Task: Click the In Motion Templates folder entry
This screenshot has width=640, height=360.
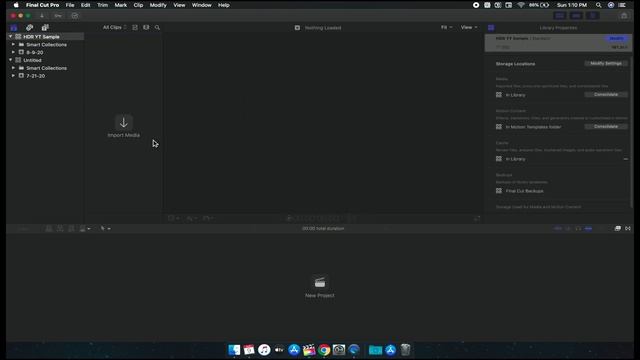Action: [533, 127]
